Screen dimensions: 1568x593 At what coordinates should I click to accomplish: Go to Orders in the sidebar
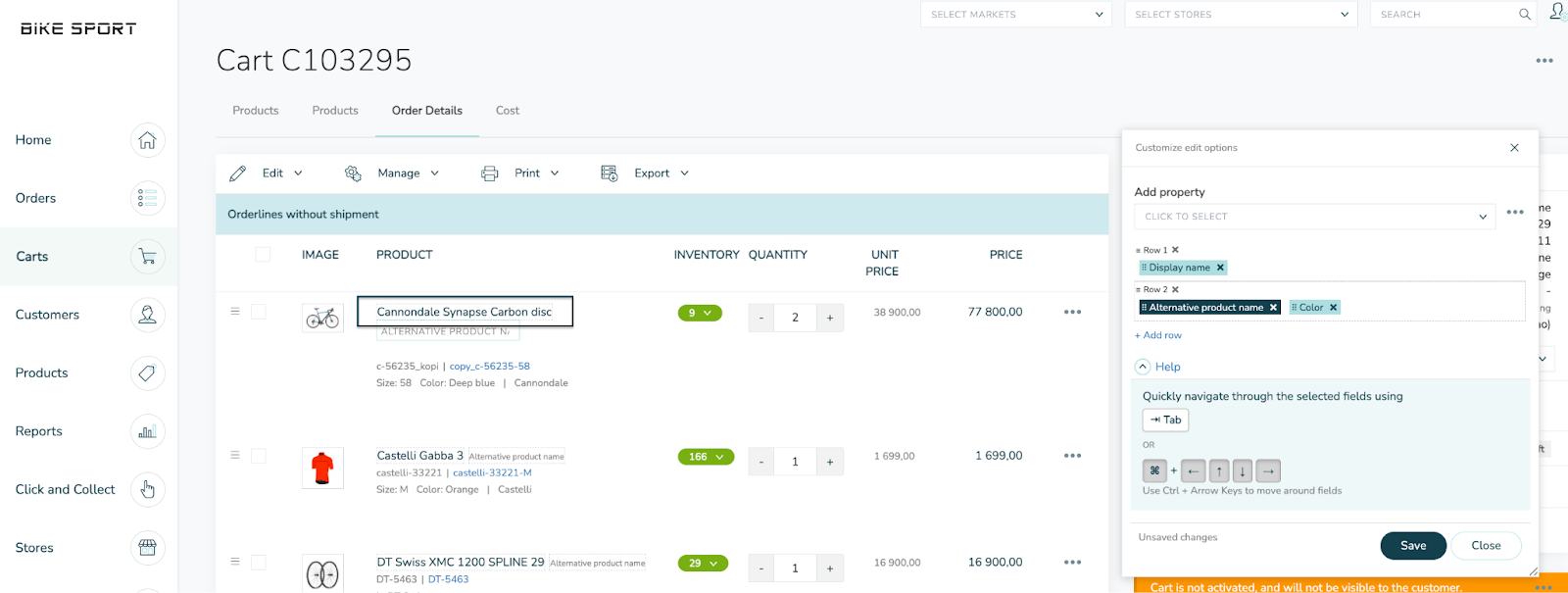[x=36, y=198]
